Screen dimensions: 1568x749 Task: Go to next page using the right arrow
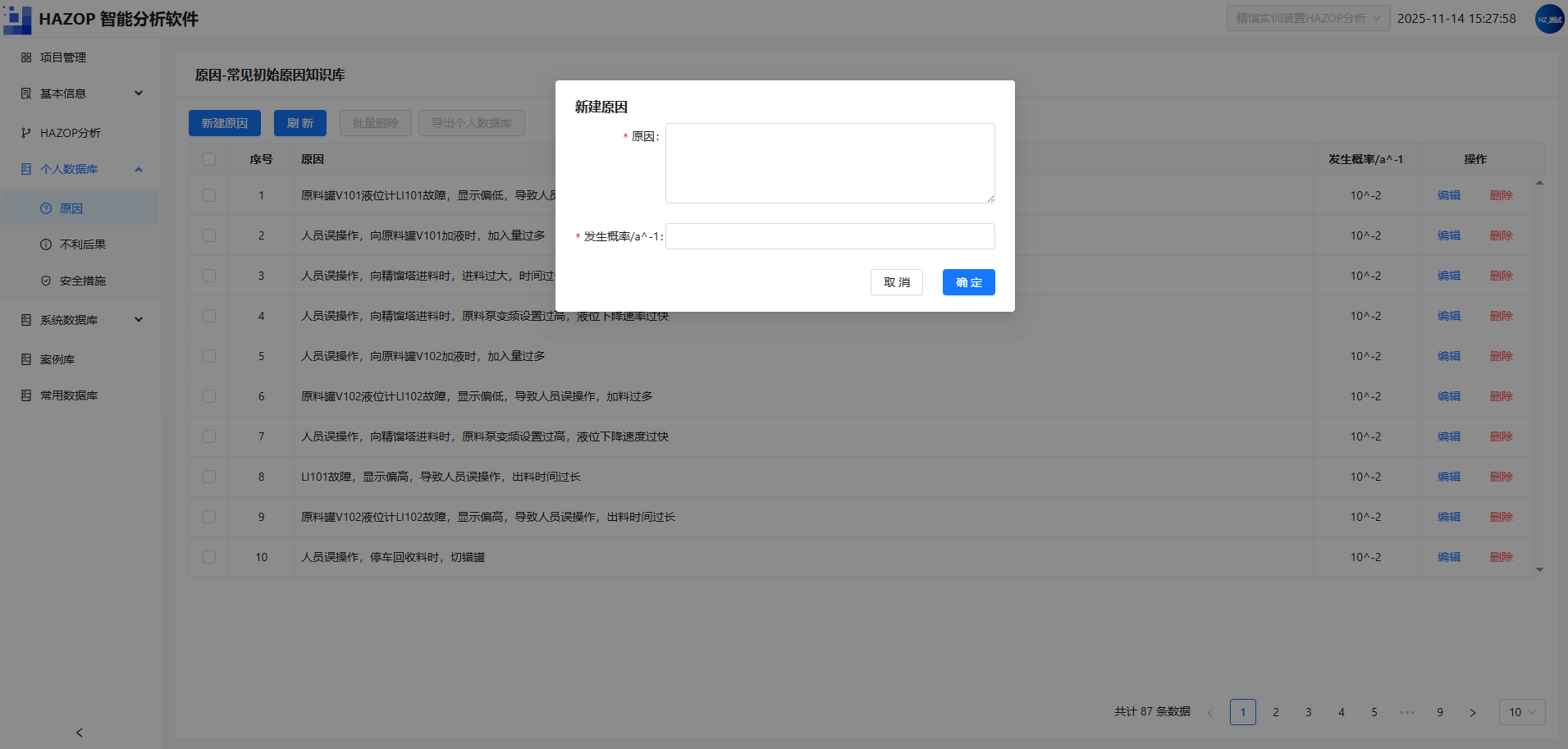(1473, 712)
